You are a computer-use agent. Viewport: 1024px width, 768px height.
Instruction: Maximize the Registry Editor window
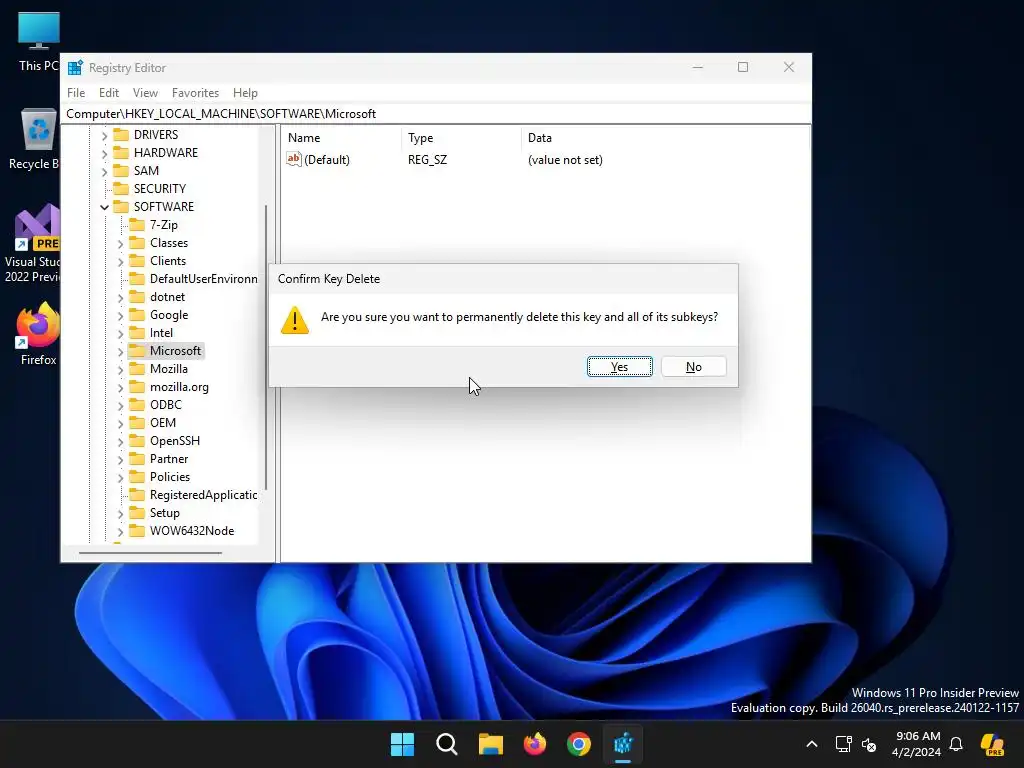743,67
